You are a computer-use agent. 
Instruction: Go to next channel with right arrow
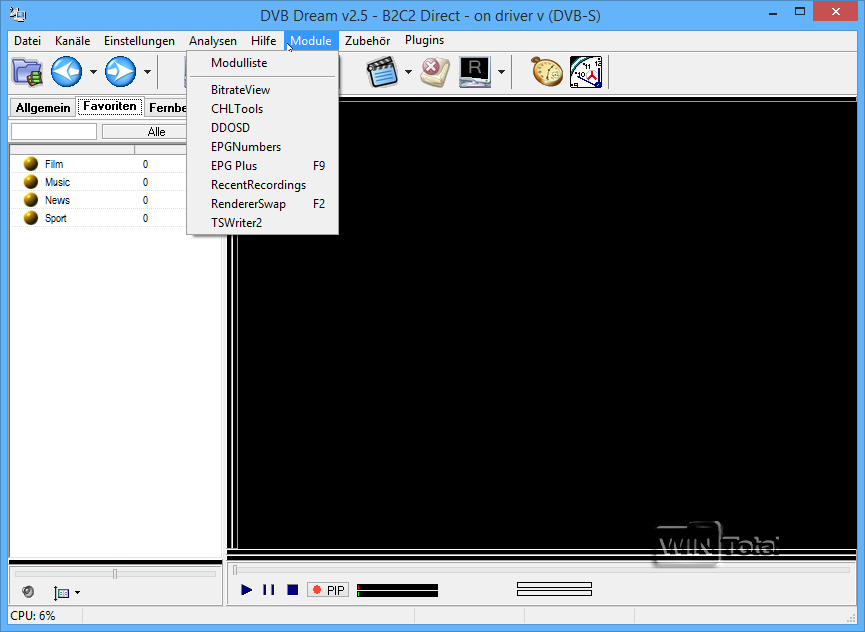click(x=120, y=72)
